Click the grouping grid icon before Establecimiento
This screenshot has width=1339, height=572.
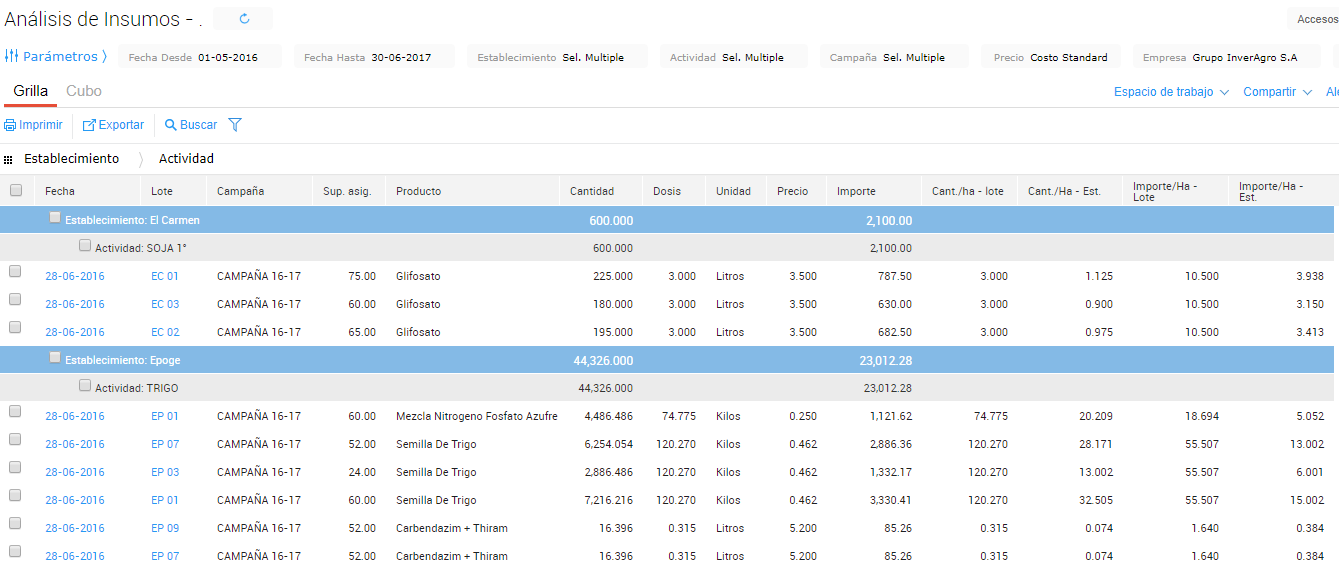(x=9, y=159)
